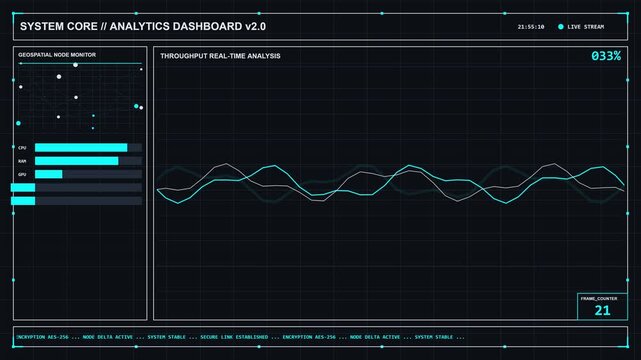Click the 033% throughput value

606,56
